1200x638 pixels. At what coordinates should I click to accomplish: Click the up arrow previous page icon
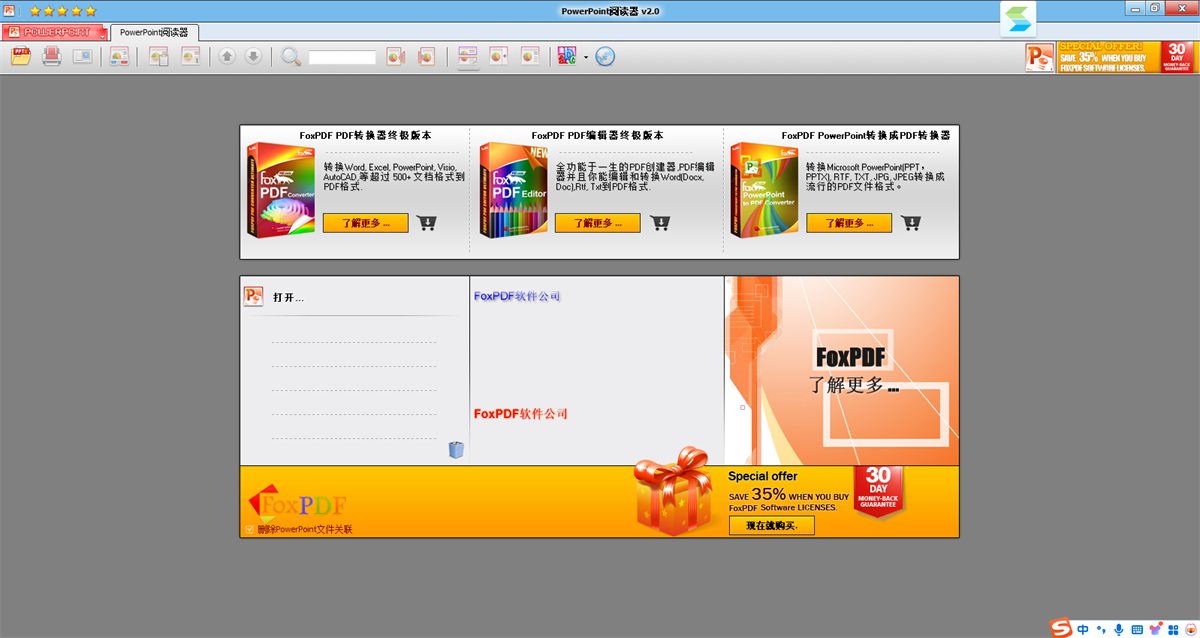pos(227,56)
